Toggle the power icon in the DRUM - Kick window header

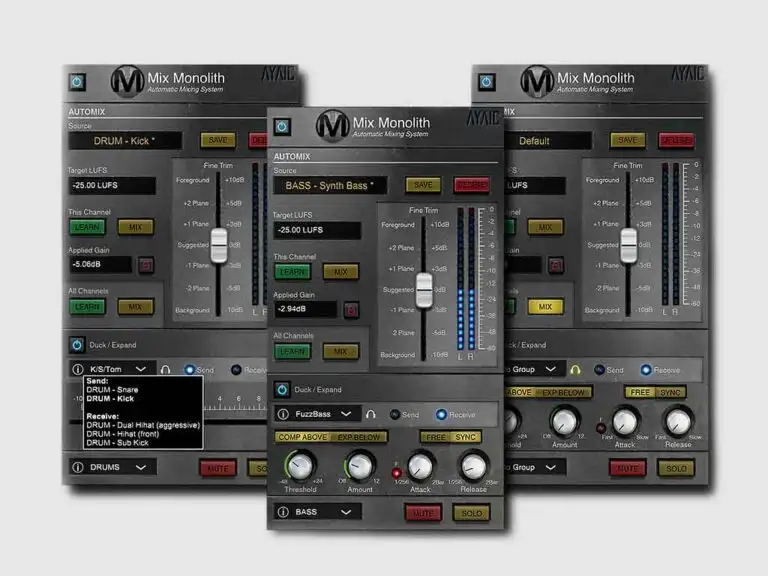pyautogui.click(x=77, y=82)
